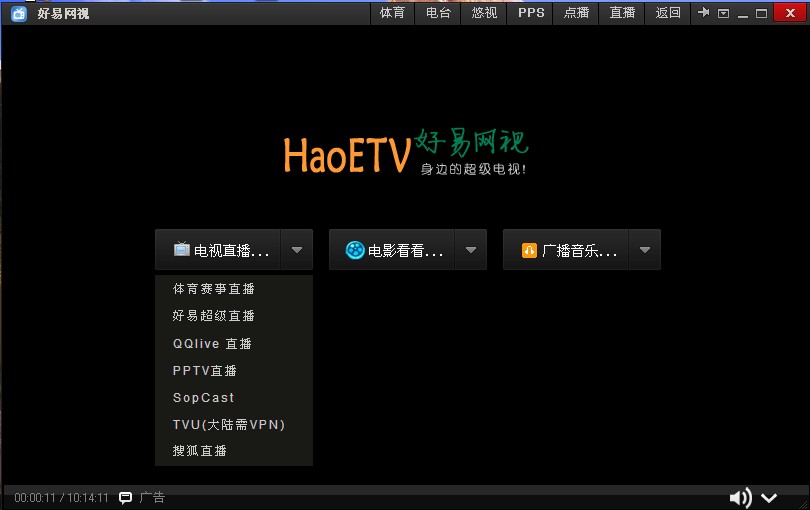Image resolution: width=810 pixels, height=510 pixels.
Task: Select SopCast from the dropdown
Action: pos(203,397)
